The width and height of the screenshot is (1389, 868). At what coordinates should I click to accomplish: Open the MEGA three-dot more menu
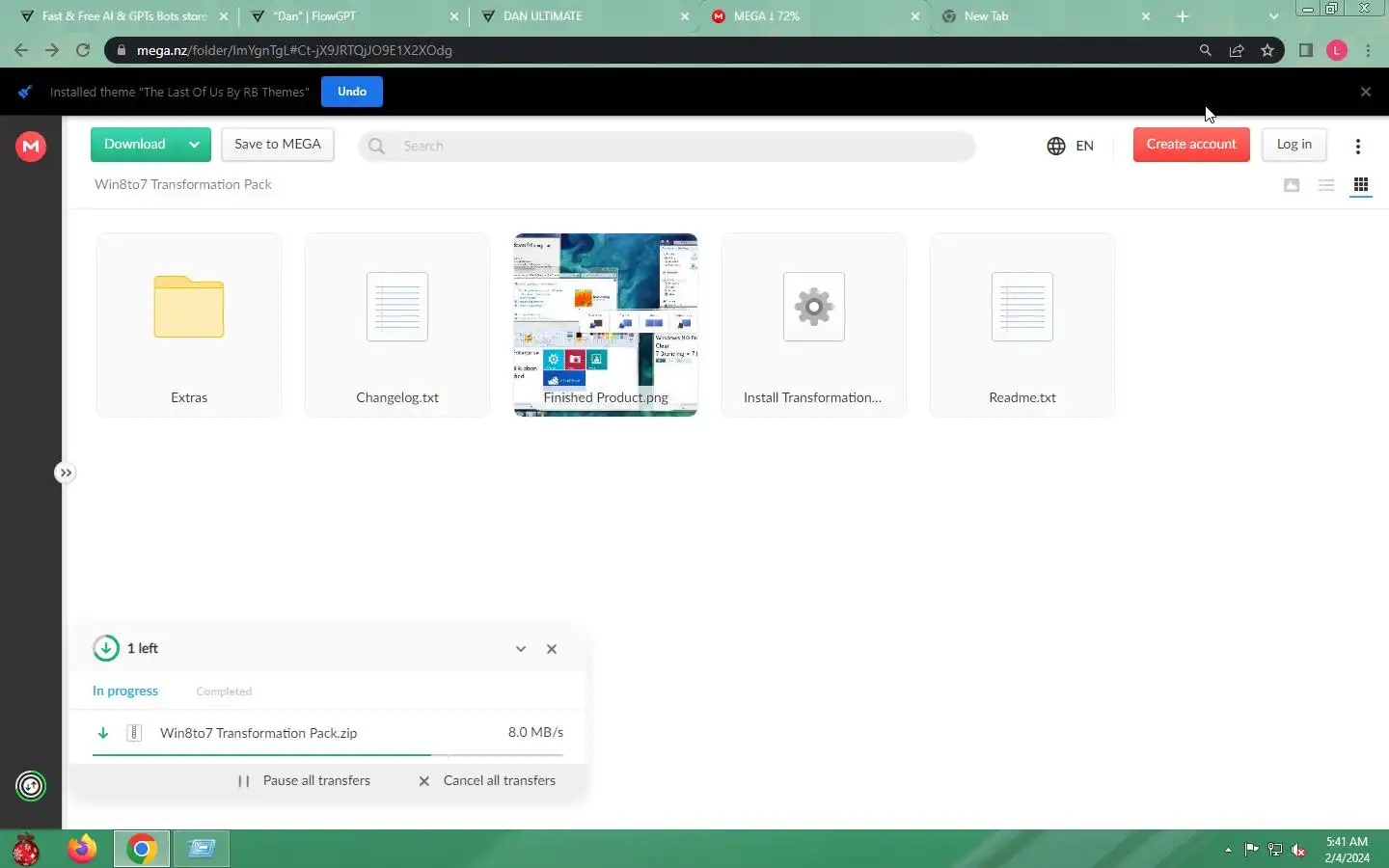tap(1358, 147)
